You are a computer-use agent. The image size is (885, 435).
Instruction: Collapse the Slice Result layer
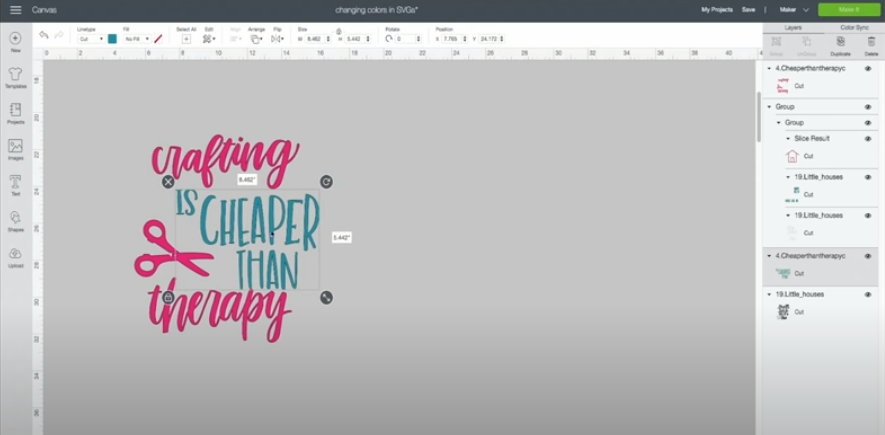tap(788, 139)
